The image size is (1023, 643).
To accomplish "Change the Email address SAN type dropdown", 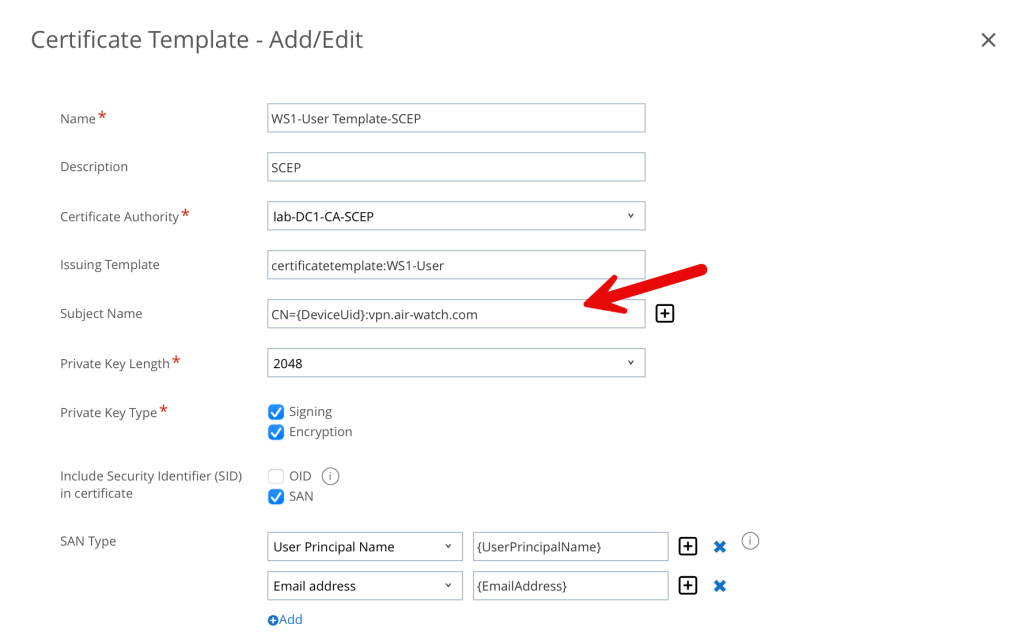I will (x=364, y=586).
